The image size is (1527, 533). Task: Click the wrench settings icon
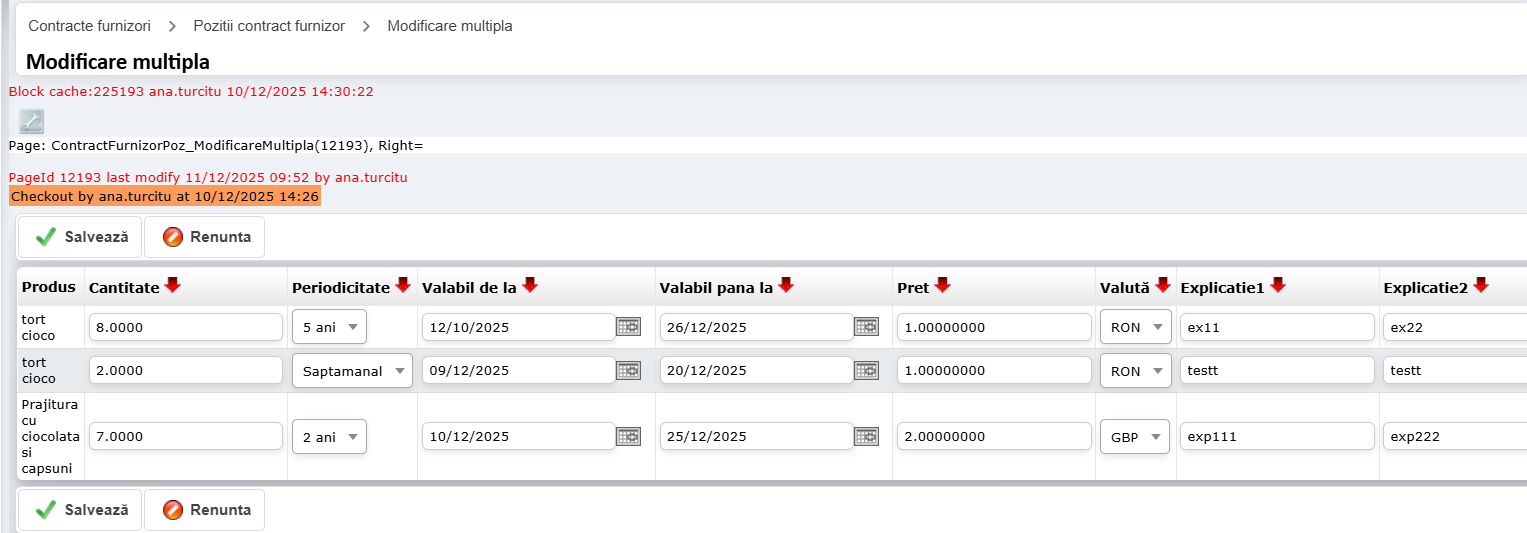(x=31, y=121)
